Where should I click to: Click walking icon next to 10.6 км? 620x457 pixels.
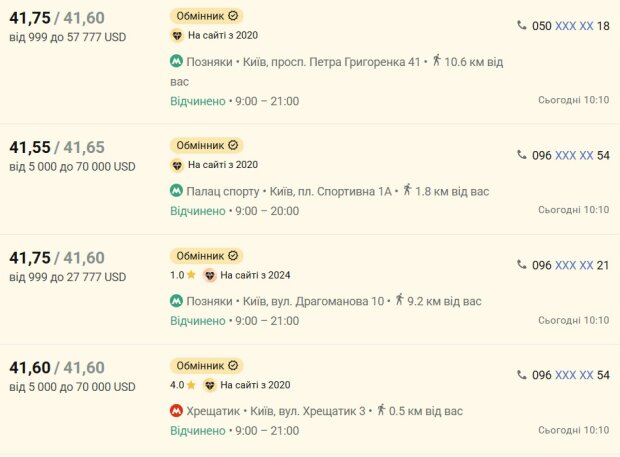(437, 60)
